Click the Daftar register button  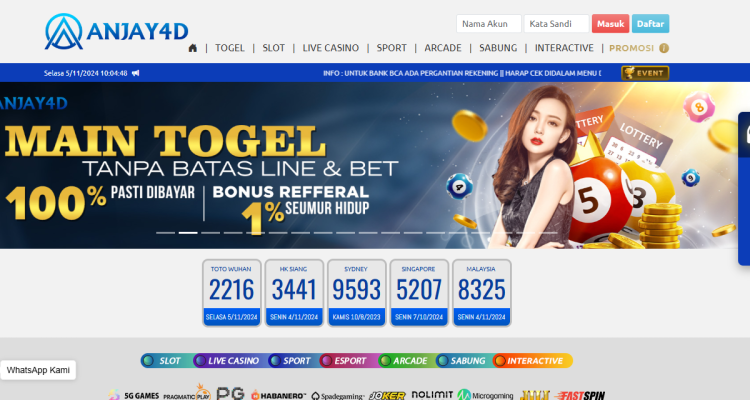point(650,23)
